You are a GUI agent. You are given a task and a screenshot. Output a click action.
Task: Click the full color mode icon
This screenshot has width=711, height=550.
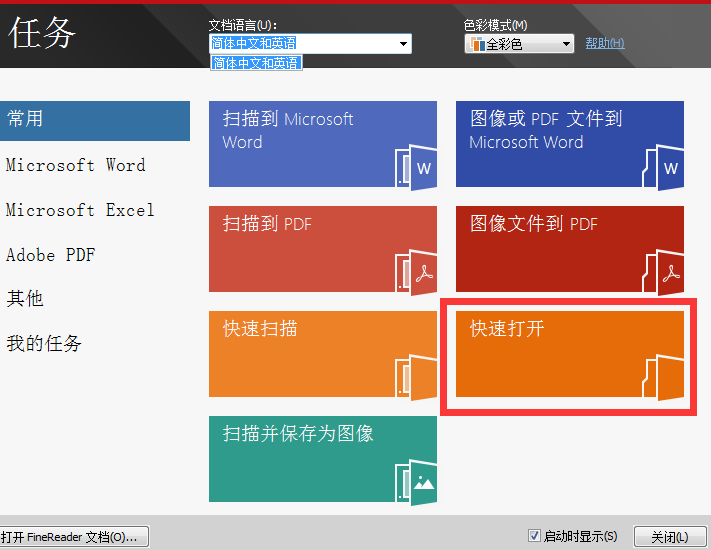(477, 44)
